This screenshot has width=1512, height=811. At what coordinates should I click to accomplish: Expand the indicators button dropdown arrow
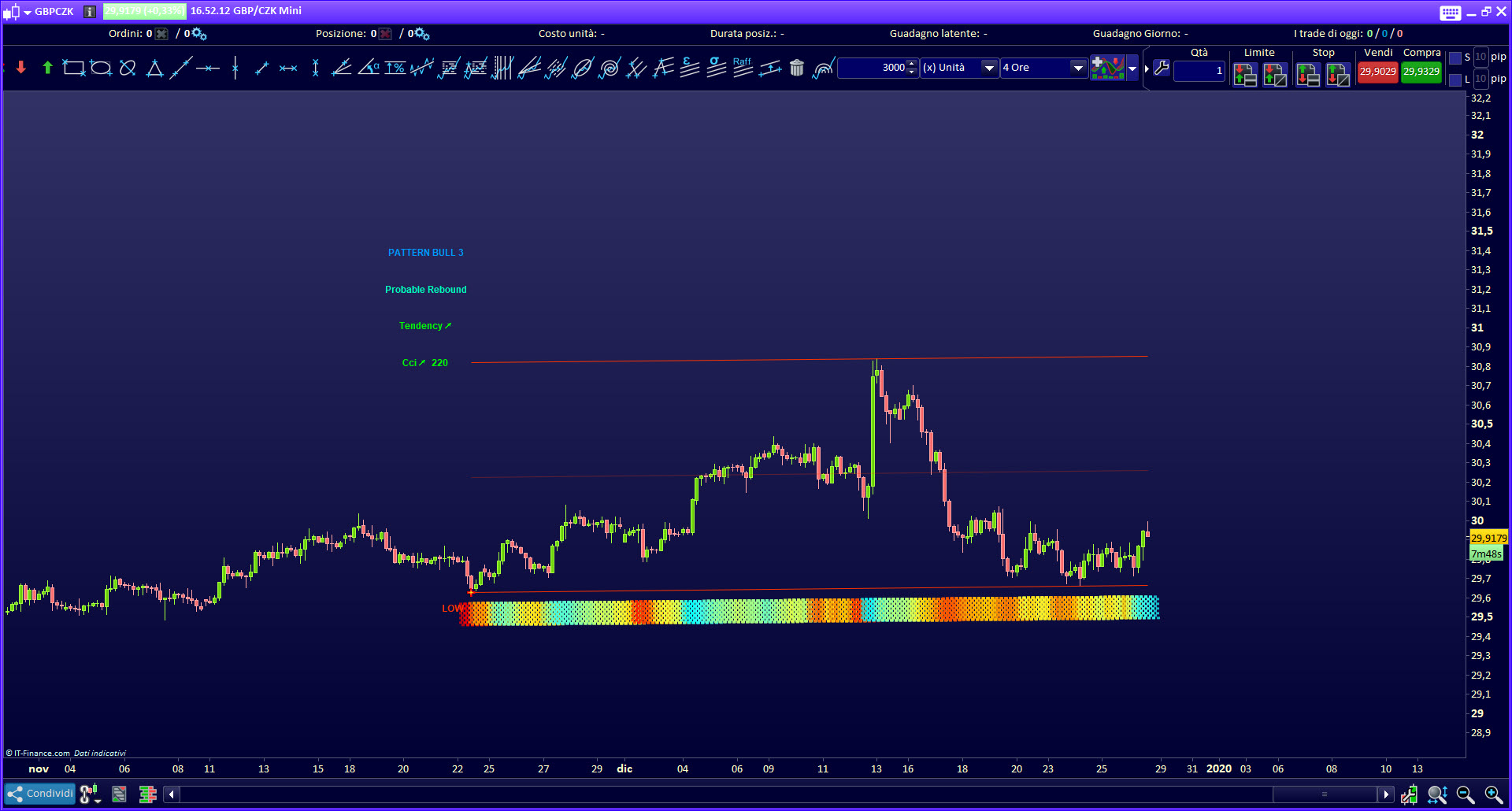(x=1132, y=69)
